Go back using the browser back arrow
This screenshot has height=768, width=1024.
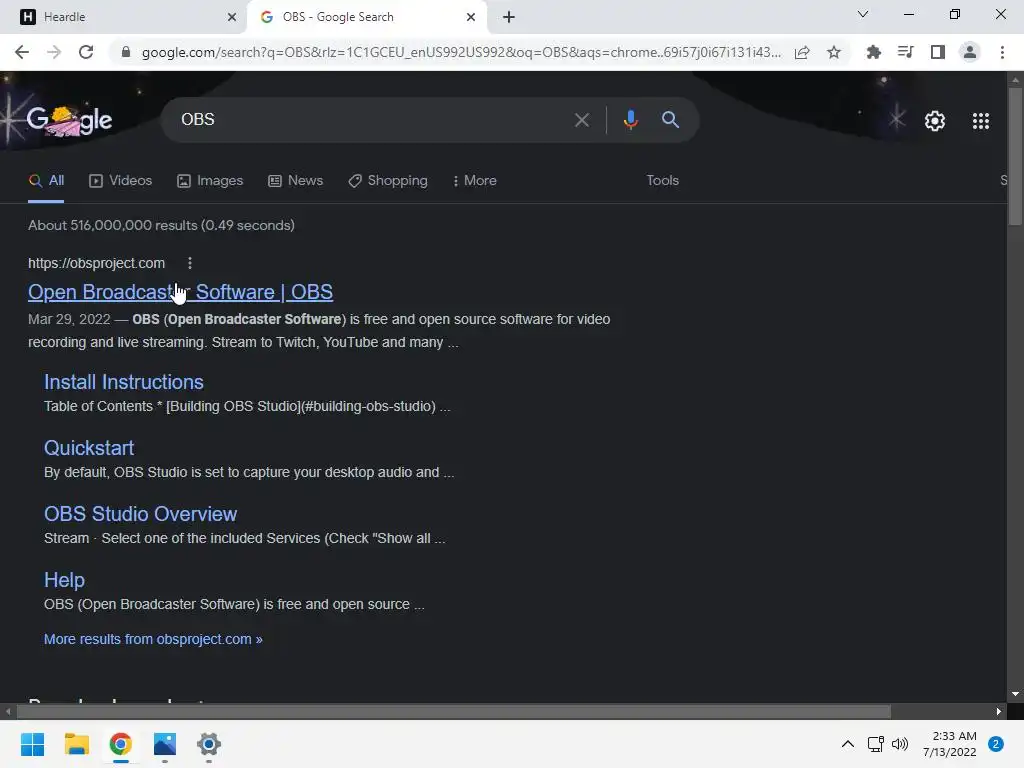click(22, 52)
